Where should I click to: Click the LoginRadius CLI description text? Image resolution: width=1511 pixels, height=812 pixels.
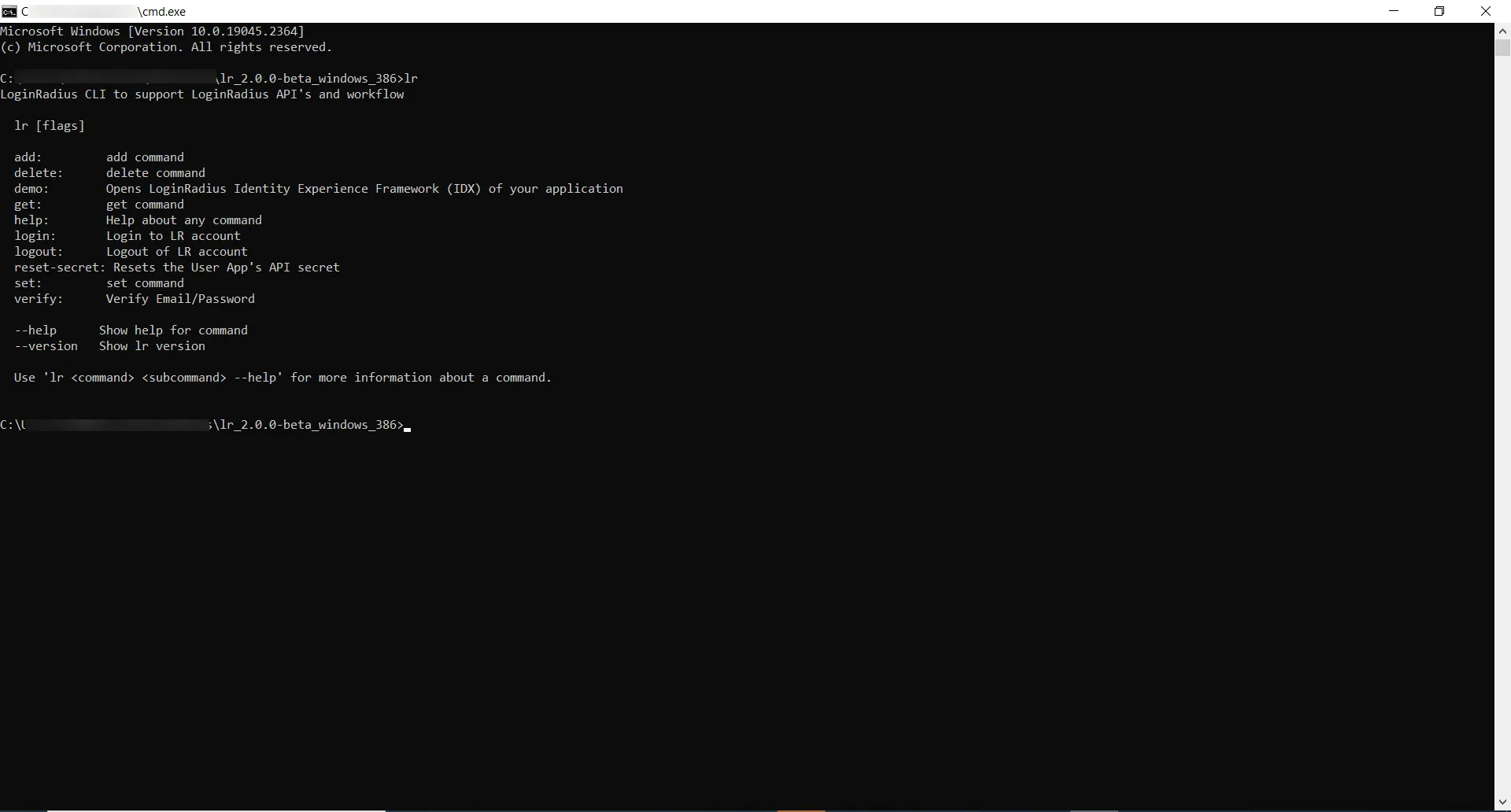point(202,94)
